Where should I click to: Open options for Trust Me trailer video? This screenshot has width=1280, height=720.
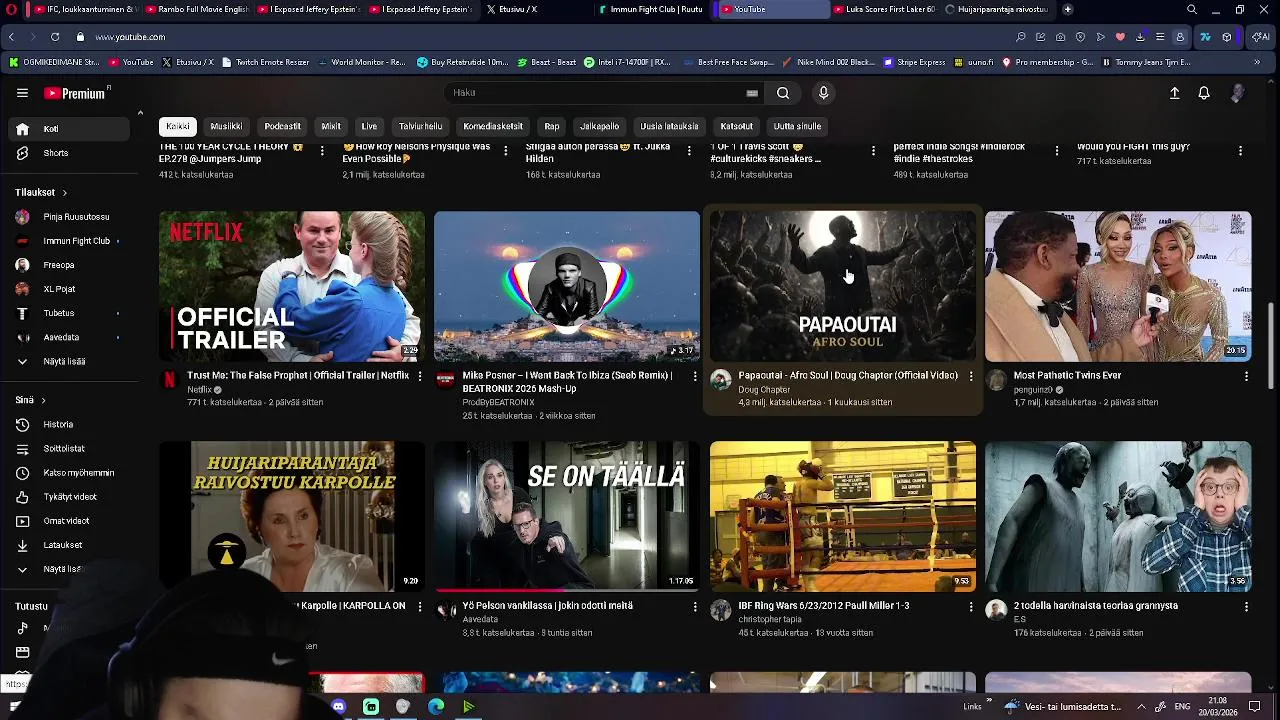(419, 376)
